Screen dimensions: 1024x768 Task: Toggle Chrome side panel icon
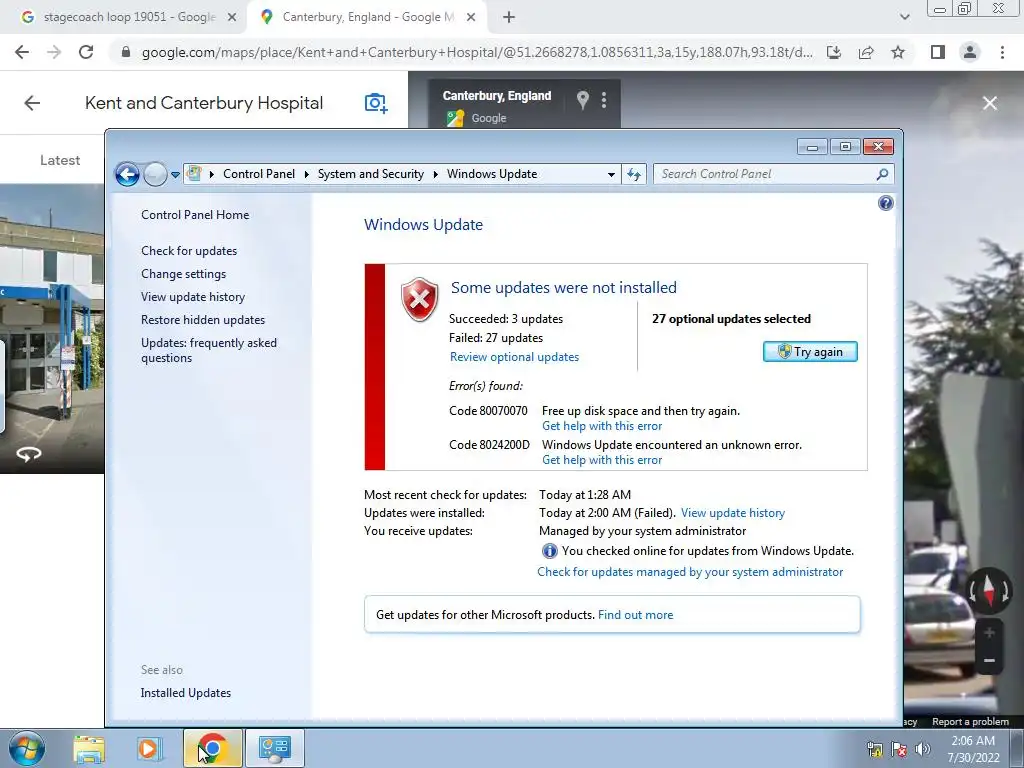click(938, 52)
